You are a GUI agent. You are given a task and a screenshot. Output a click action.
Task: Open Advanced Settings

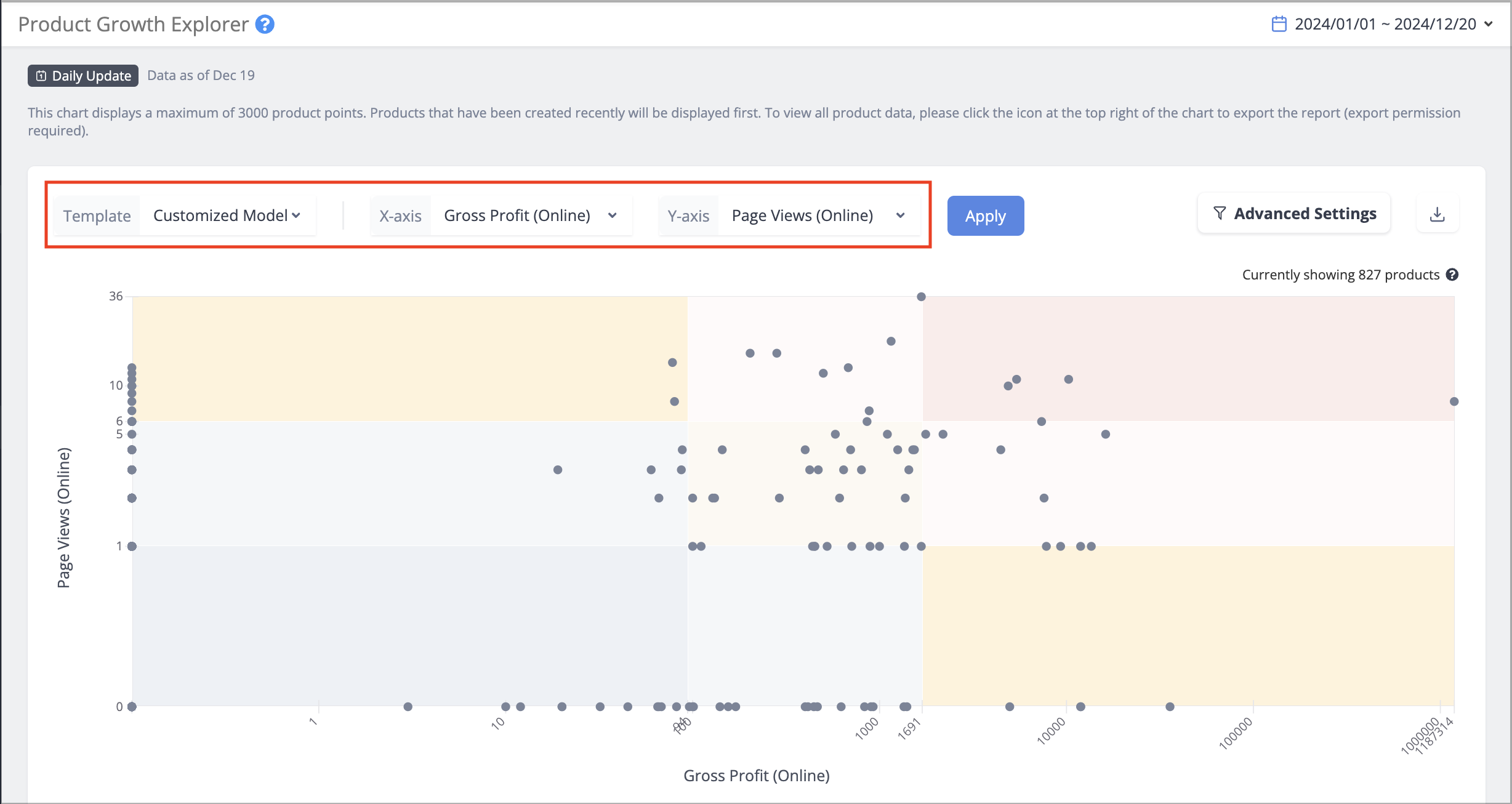(1293, 214)
